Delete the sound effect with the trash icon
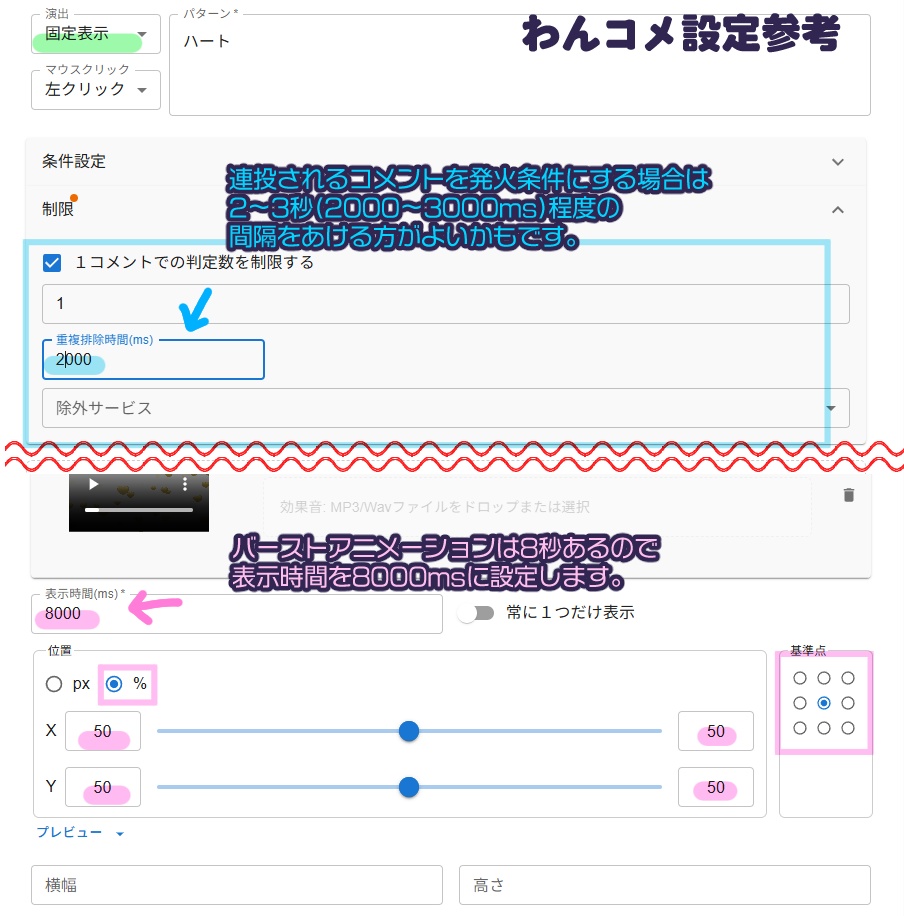The image size is (904, 916). tap(849, 494)
